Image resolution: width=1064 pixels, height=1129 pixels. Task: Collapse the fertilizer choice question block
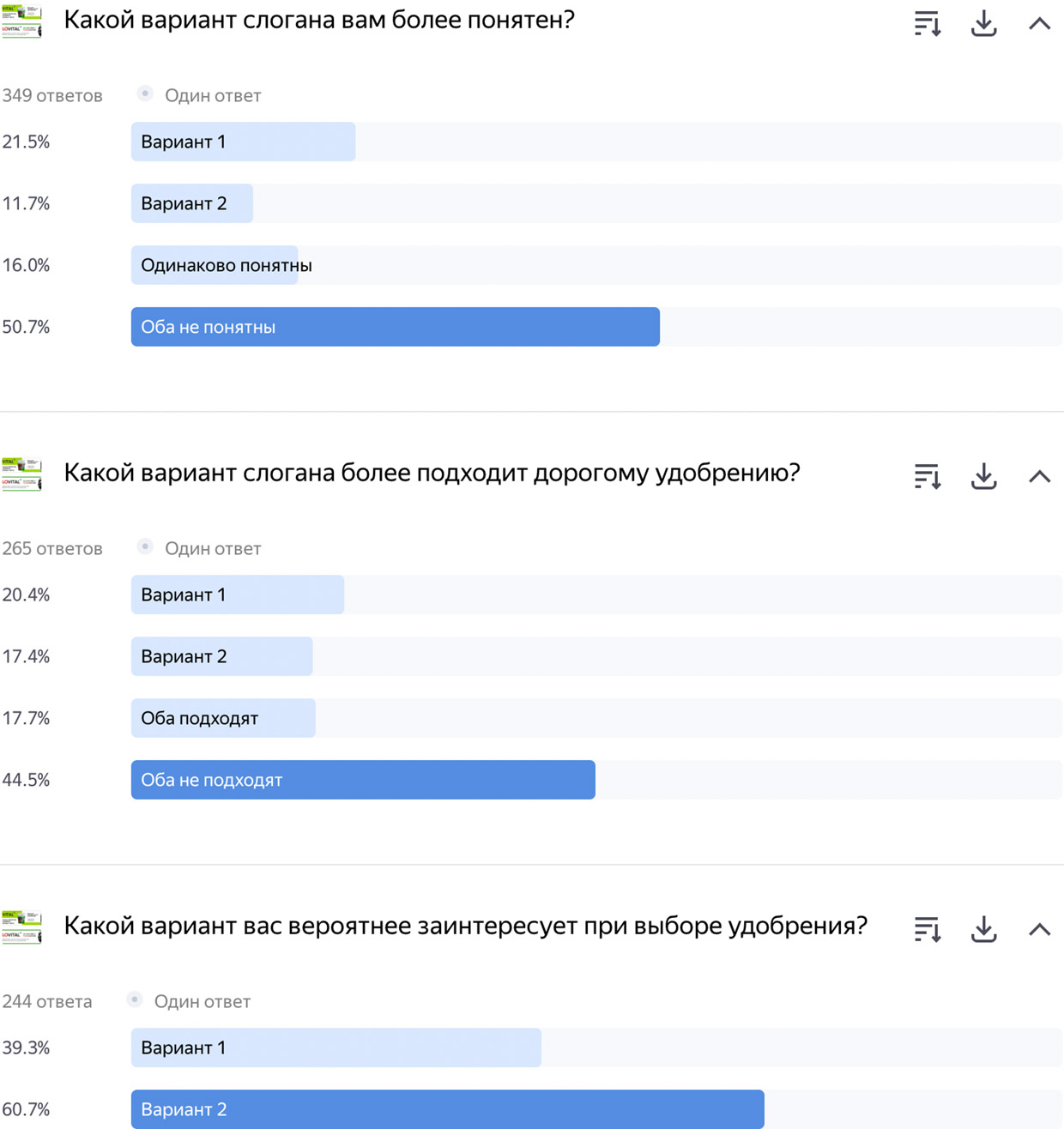click(1040, 929)
